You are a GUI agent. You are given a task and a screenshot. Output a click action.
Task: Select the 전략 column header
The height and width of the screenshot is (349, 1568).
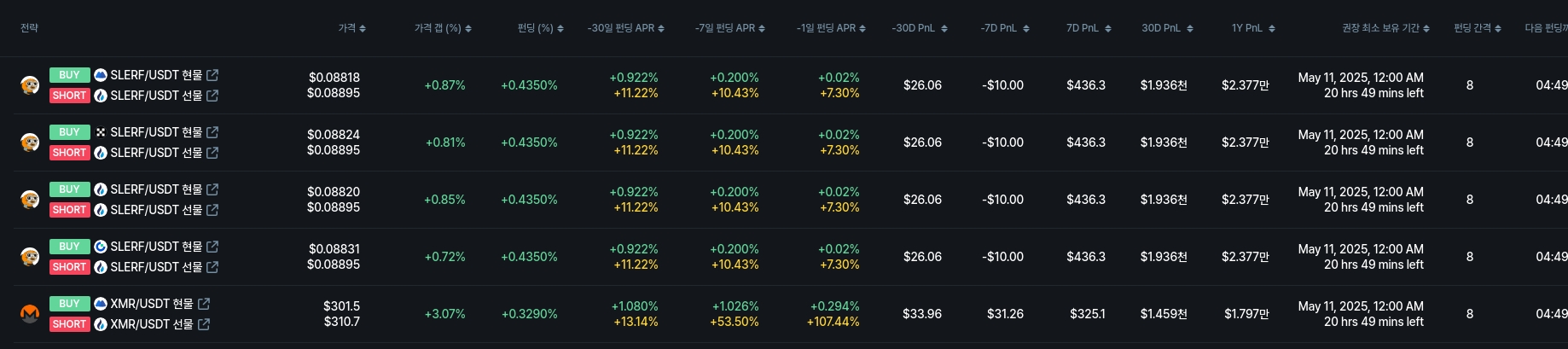point(30,28)
